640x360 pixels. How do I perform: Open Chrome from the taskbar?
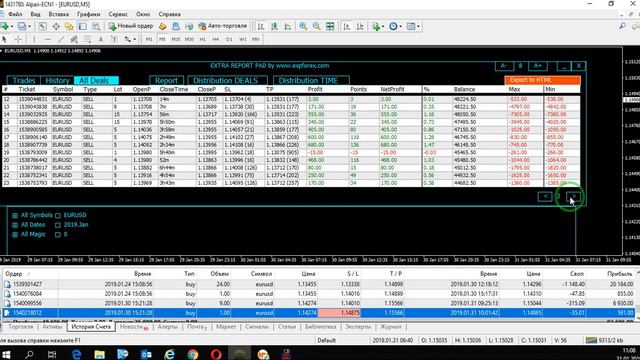coord(193,354)
